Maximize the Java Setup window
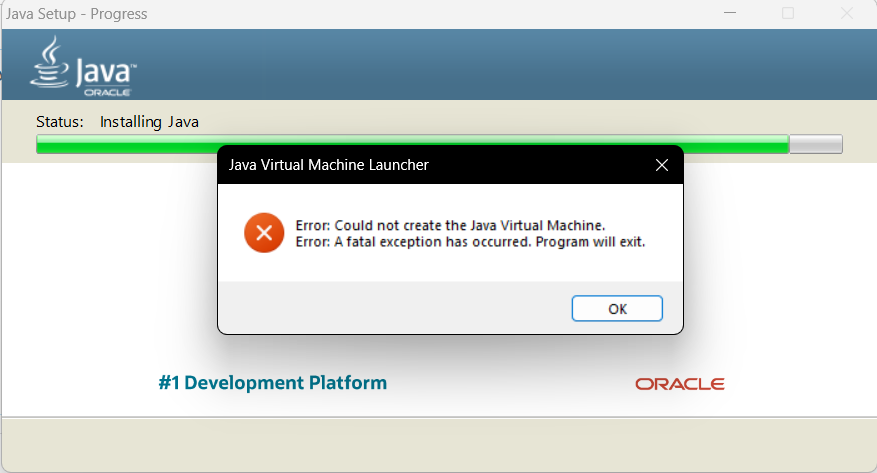This screenshot has width=877, height=473. pyautogui.click(x=788, y=13)
